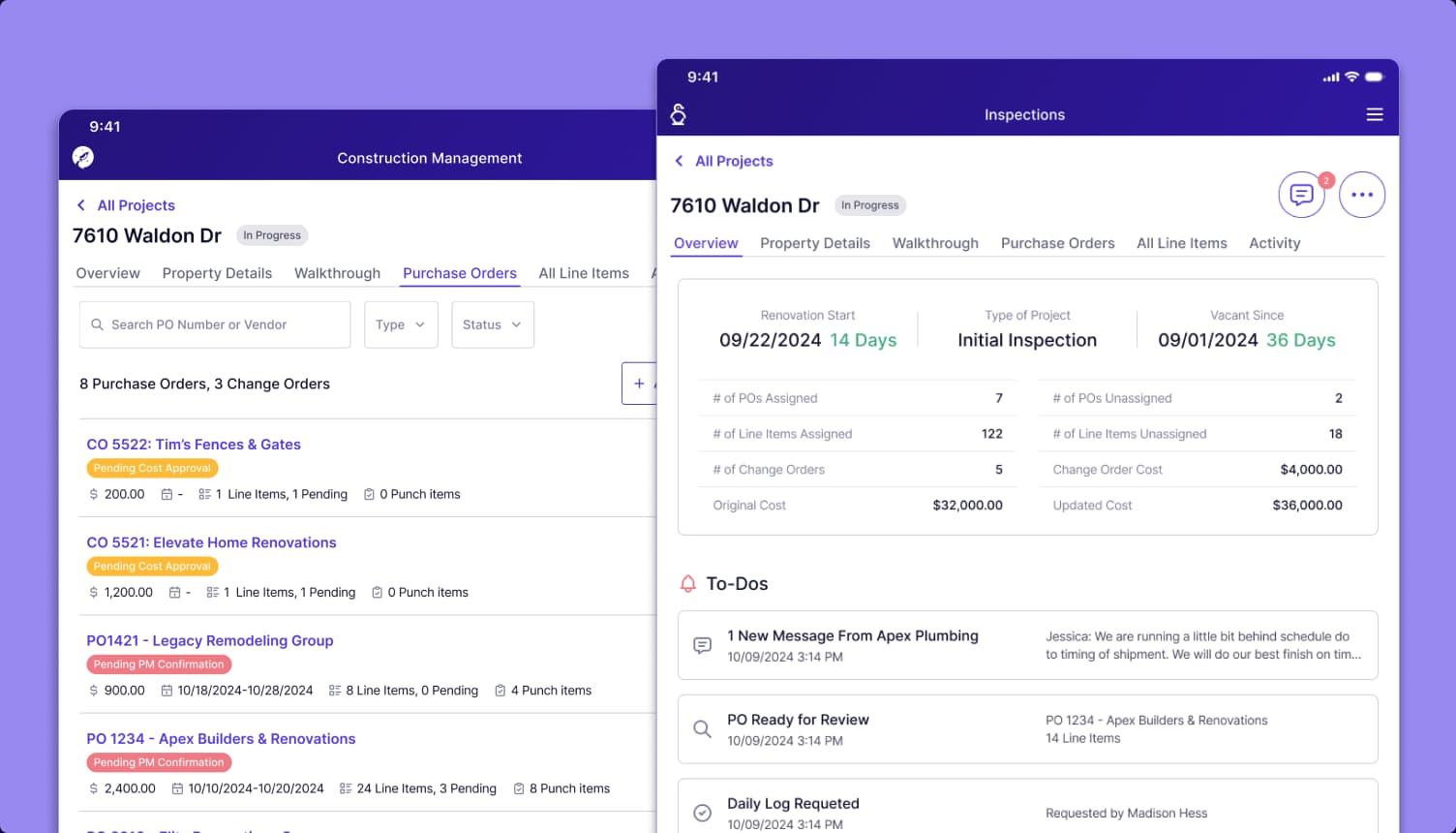
Task: Click the checkmark icon on Daily Log Requeted
Action: [x=702, y=813]
